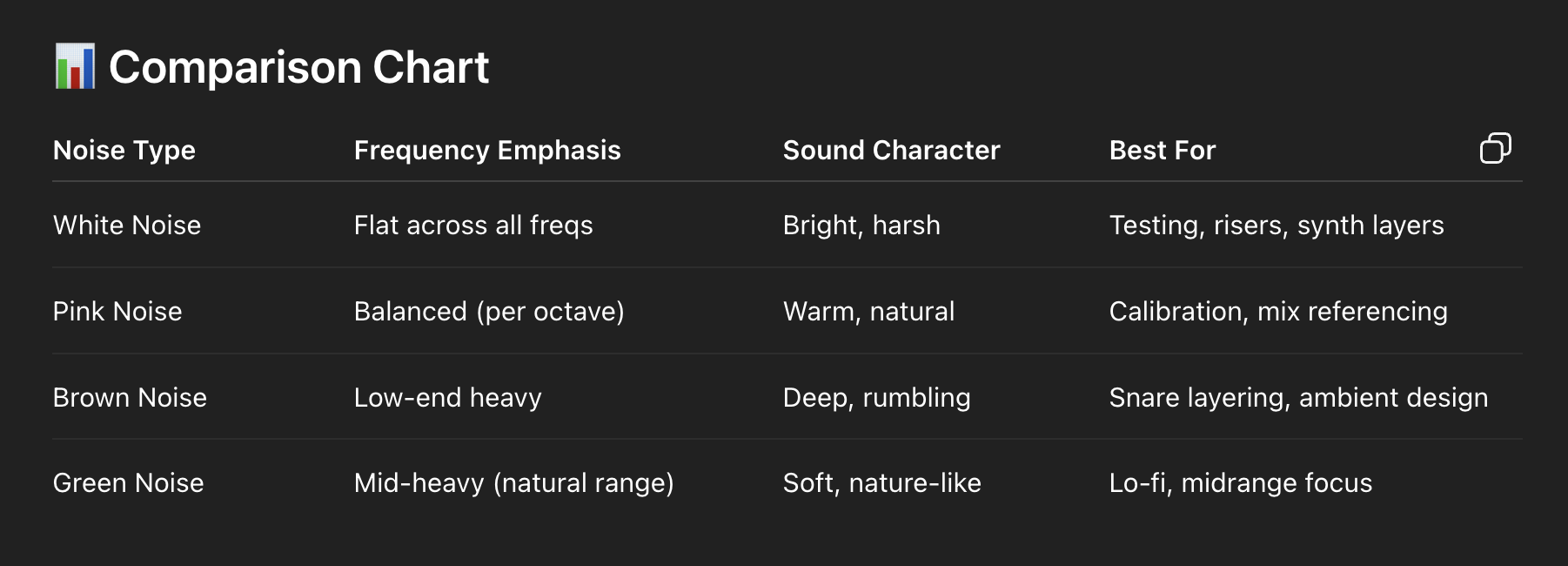
Task: Click the Sound Character column header
Action: tap(891, 151)
